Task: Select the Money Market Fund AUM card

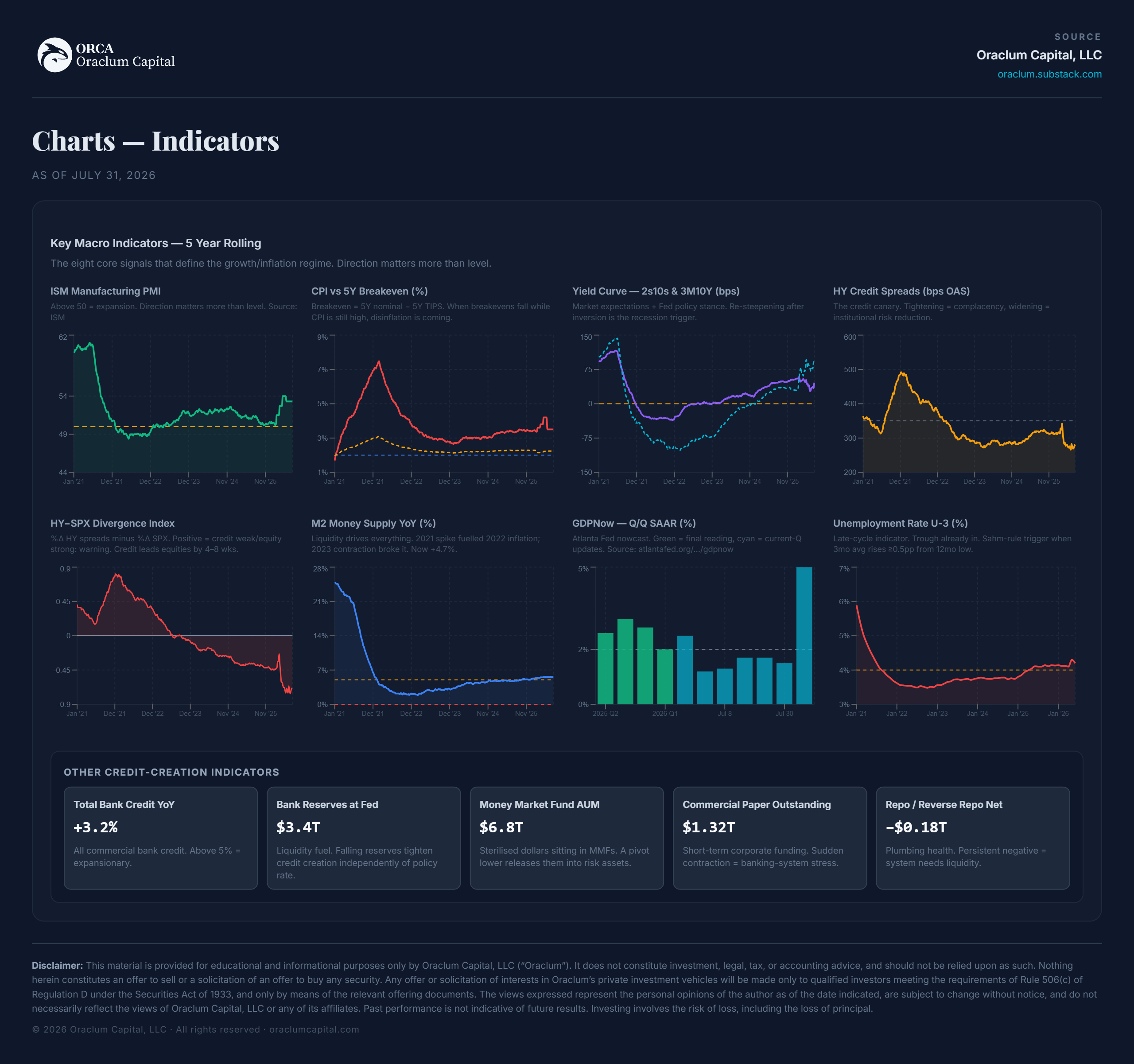Action: (567, 838)
